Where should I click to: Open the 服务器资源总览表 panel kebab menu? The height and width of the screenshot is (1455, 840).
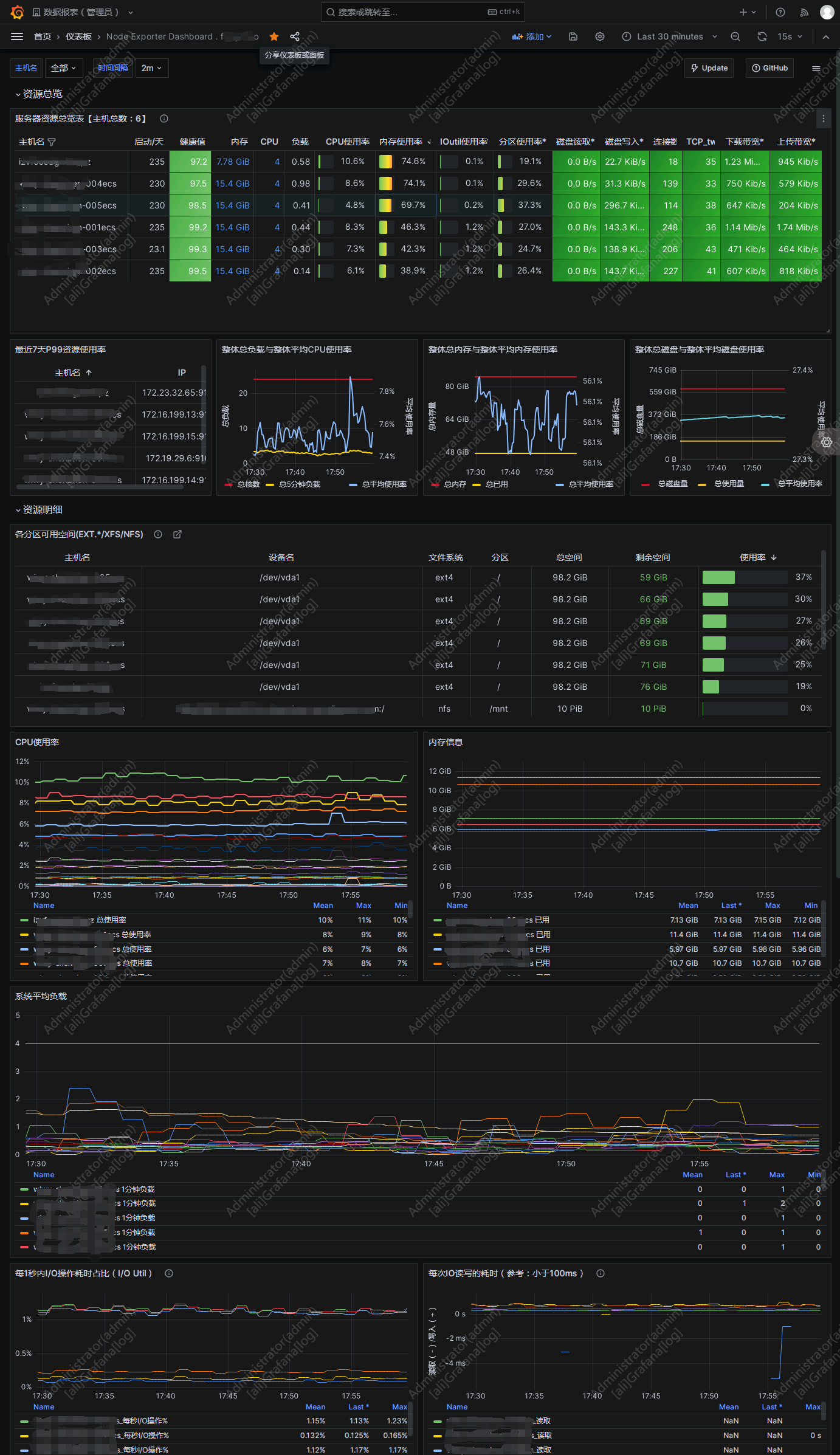click(824, 119)
